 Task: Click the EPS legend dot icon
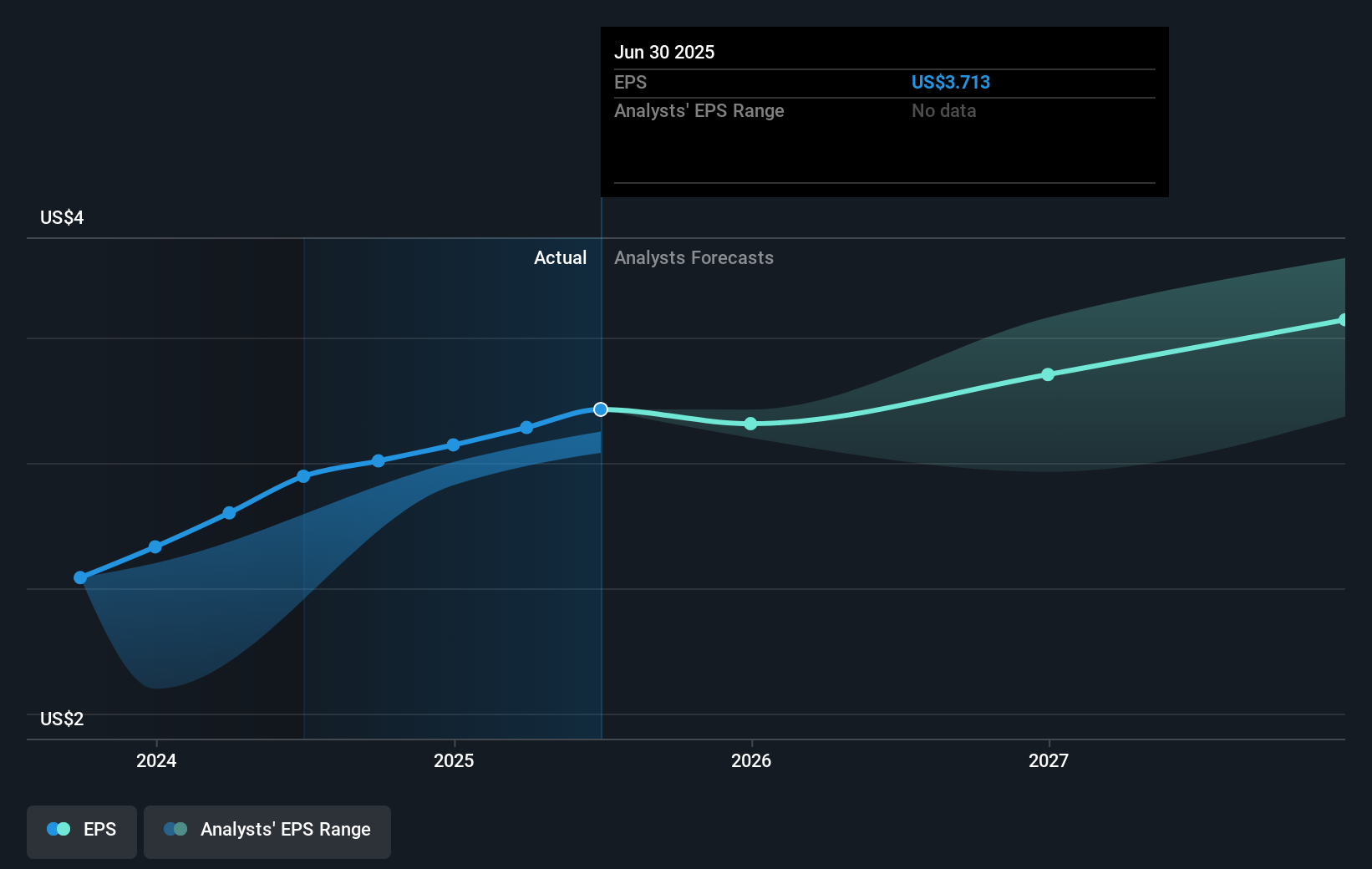pos(58,829)
